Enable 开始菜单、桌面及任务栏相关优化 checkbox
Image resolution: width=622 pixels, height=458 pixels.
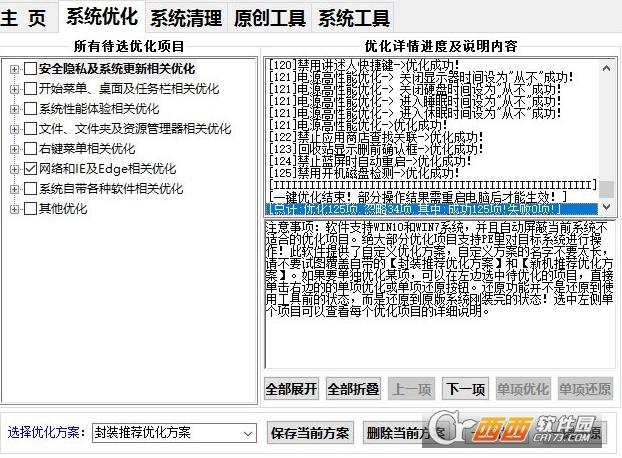(x=31, y=88)
